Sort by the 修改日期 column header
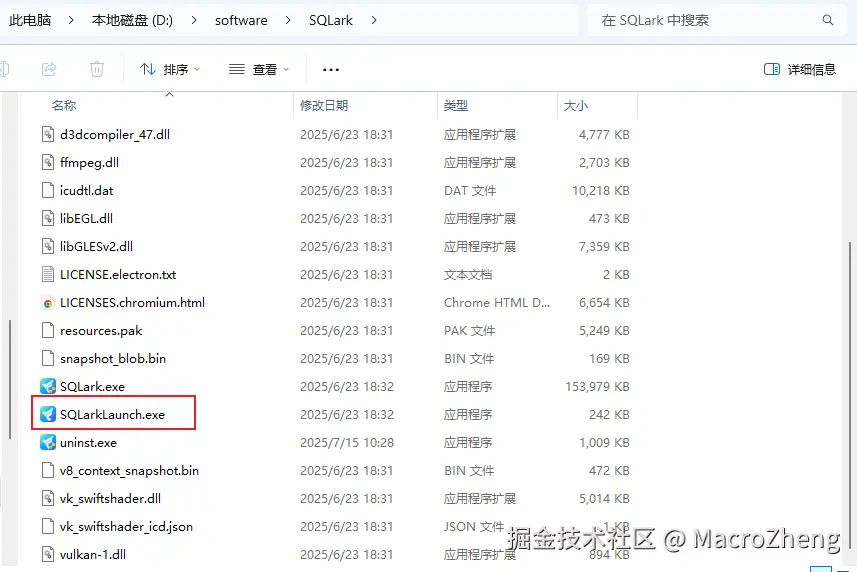The width and height of the screenshot is (857, 572). (324, 105)
